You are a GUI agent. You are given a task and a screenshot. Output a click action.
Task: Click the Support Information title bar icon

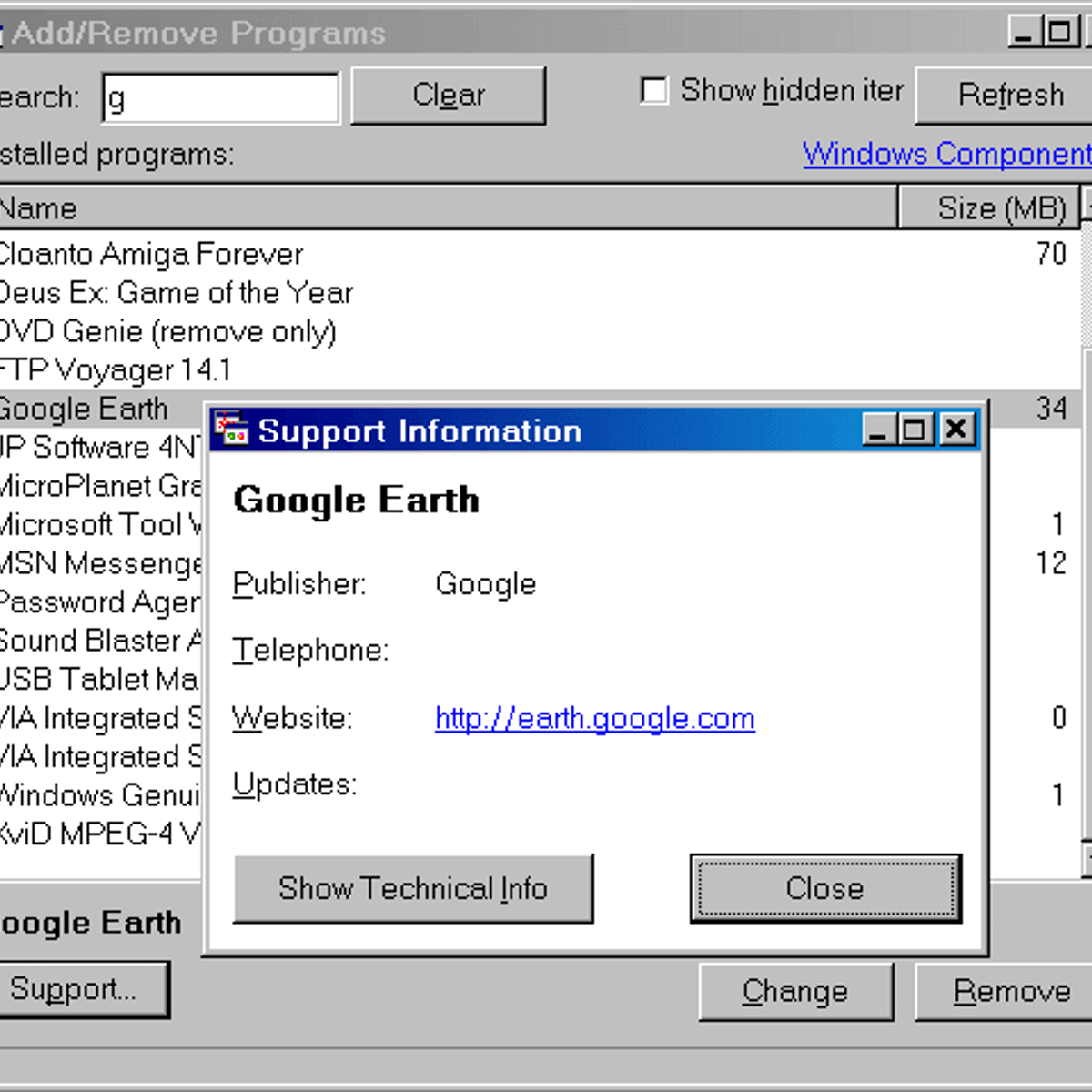(233, 430)
